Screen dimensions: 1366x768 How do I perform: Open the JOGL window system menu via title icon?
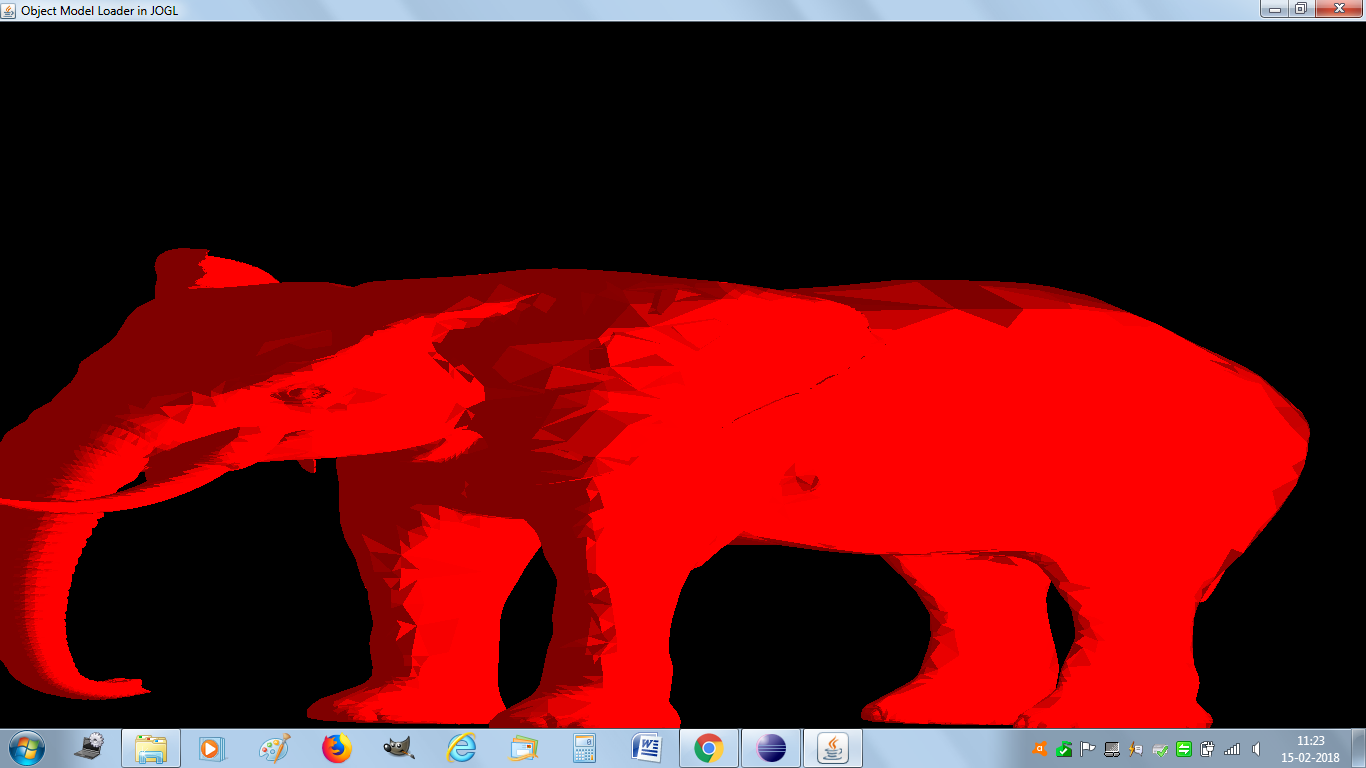[8, 10]
